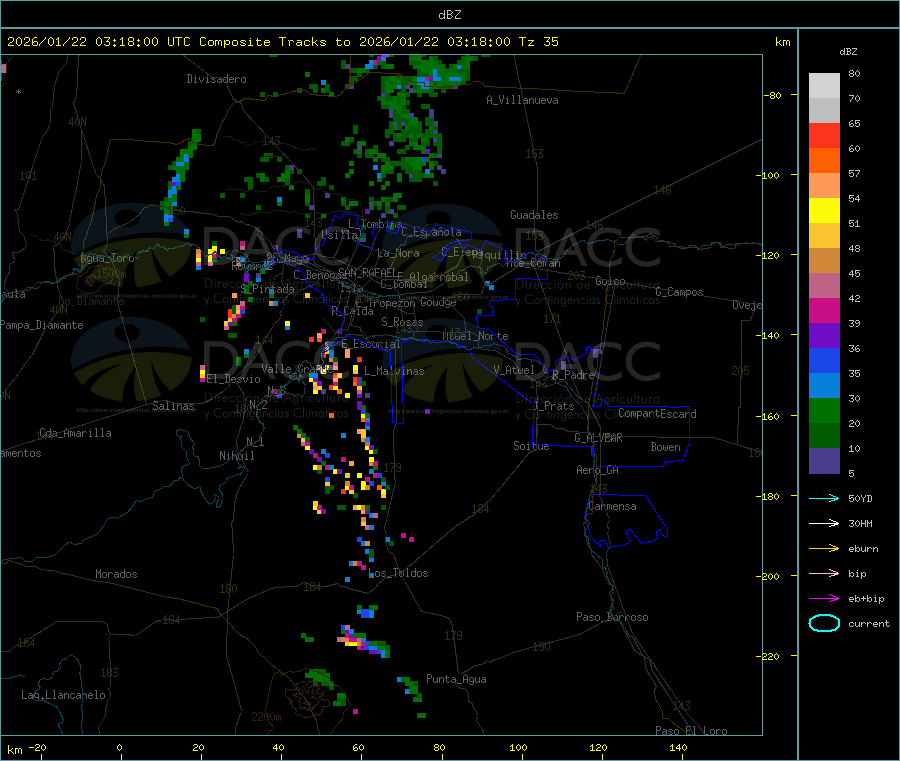This screenshot has height=761, width=900.
Task: Click the magenta eb+bip arrow icon
Action: click(824, 599)
